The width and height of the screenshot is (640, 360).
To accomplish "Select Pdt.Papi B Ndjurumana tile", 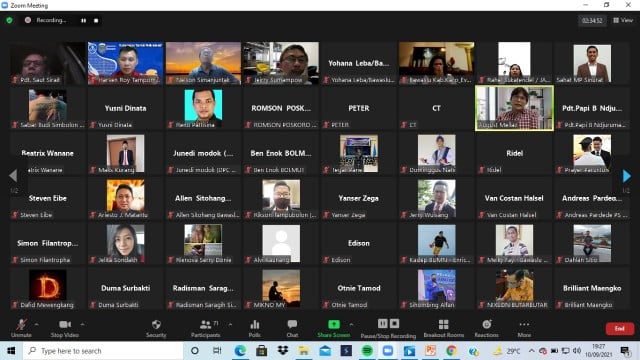I will tap(592, 108).
